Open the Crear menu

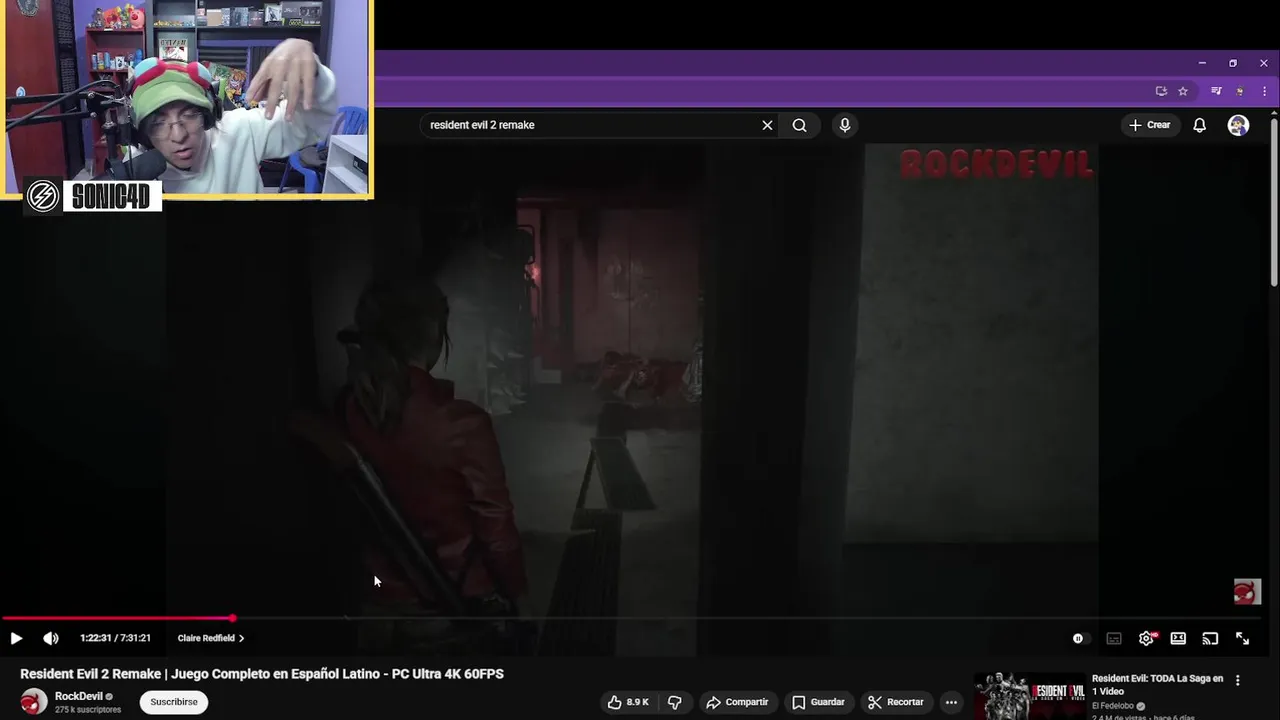pos(1149,125)
